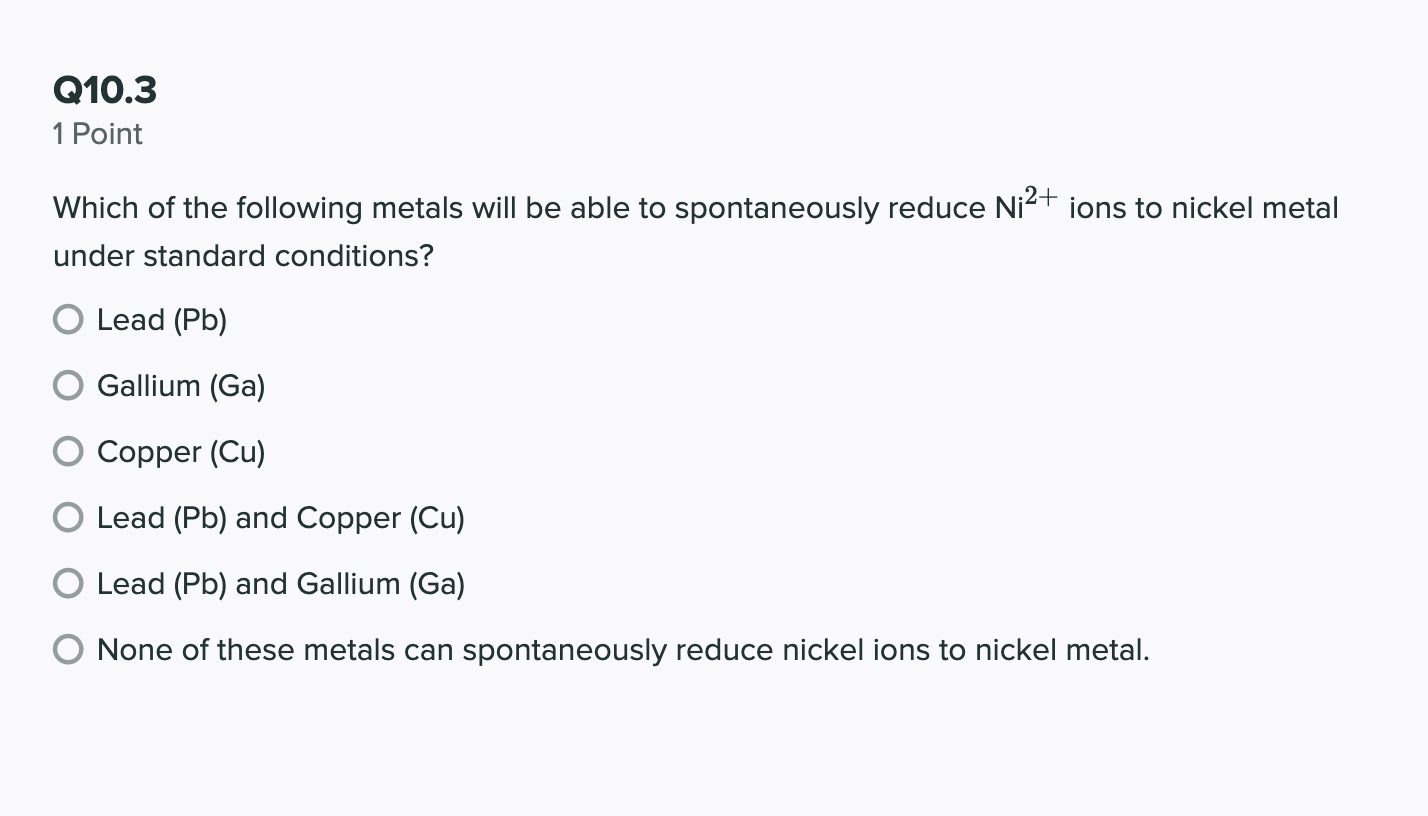This screenshot has height=816, width=1428.
Task: Click the 'None of these metals can...' label
Action: pyautogui.click(x=623, y=651)
